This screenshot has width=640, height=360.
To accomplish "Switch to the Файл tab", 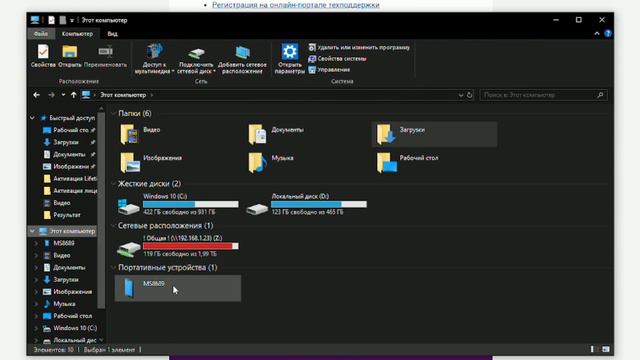I will [41, 33].
